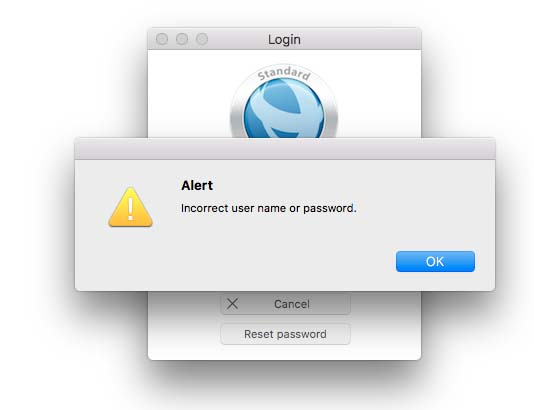Click empty white area below Reset password

285,352
